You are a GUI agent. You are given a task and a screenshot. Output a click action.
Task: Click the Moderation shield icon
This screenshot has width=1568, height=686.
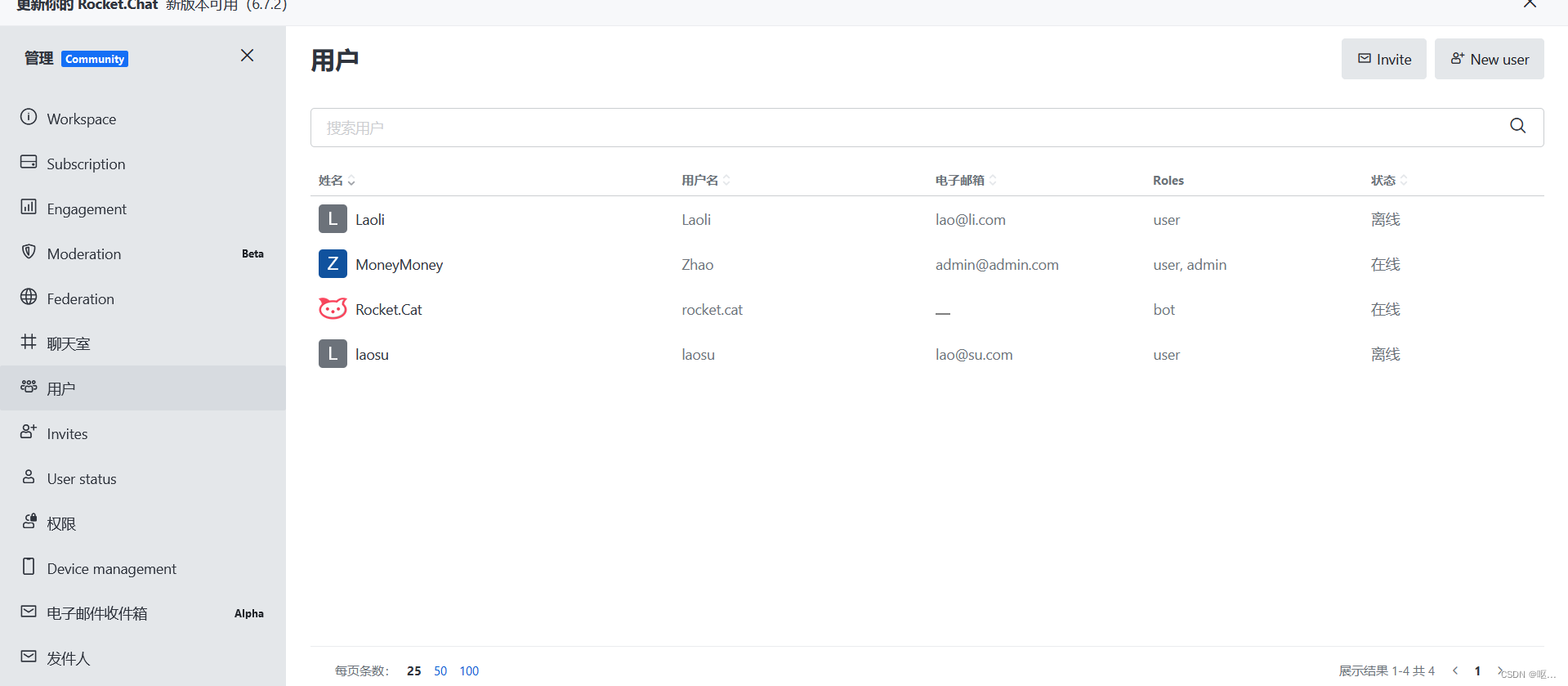pyautogui.click(x=29, y=252)
